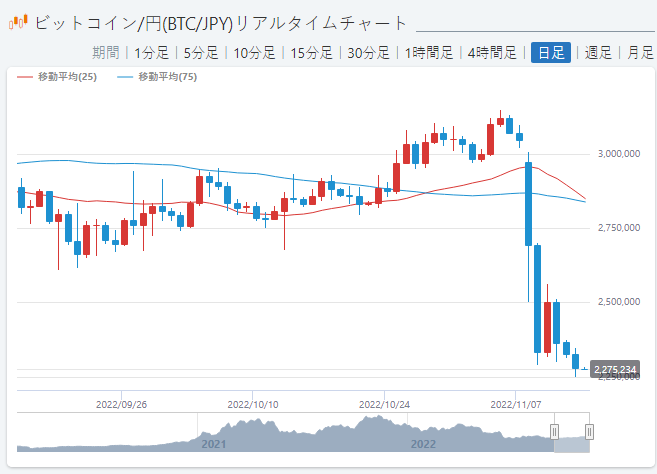Switch to 週足 weekly chart

click(598, 53)
